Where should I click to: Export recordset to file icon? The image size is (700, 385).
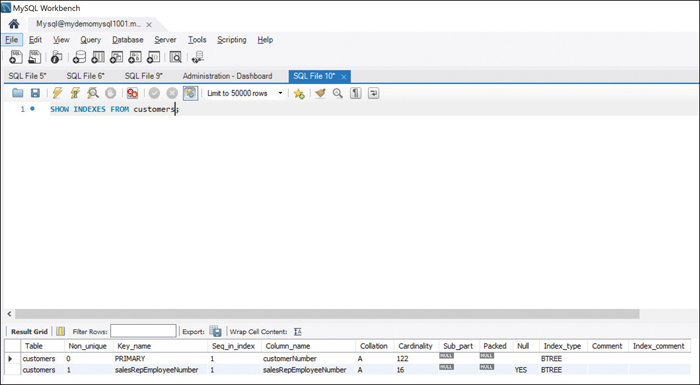pyautogui.click(x=215, y=331)
